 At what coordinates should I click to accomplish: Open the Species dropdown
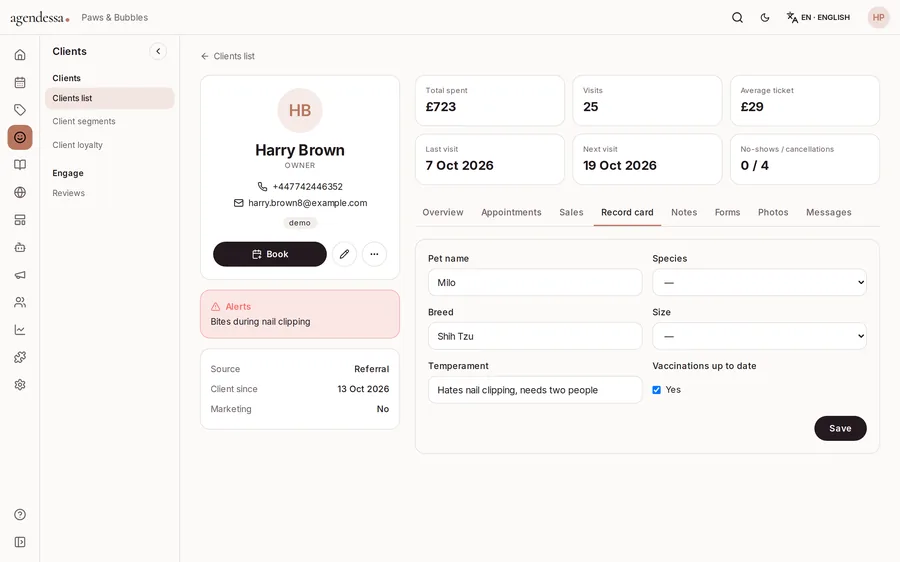pyautogui.click(x=759, y=282)
